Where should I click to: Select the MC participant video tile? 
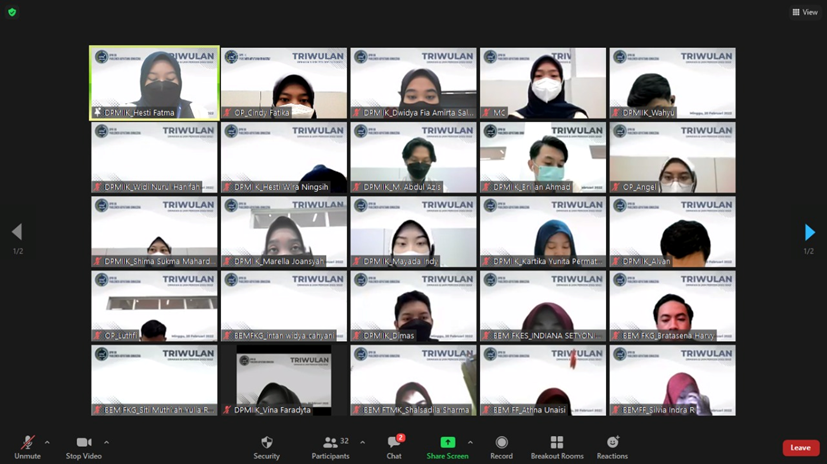pos(543,82)
